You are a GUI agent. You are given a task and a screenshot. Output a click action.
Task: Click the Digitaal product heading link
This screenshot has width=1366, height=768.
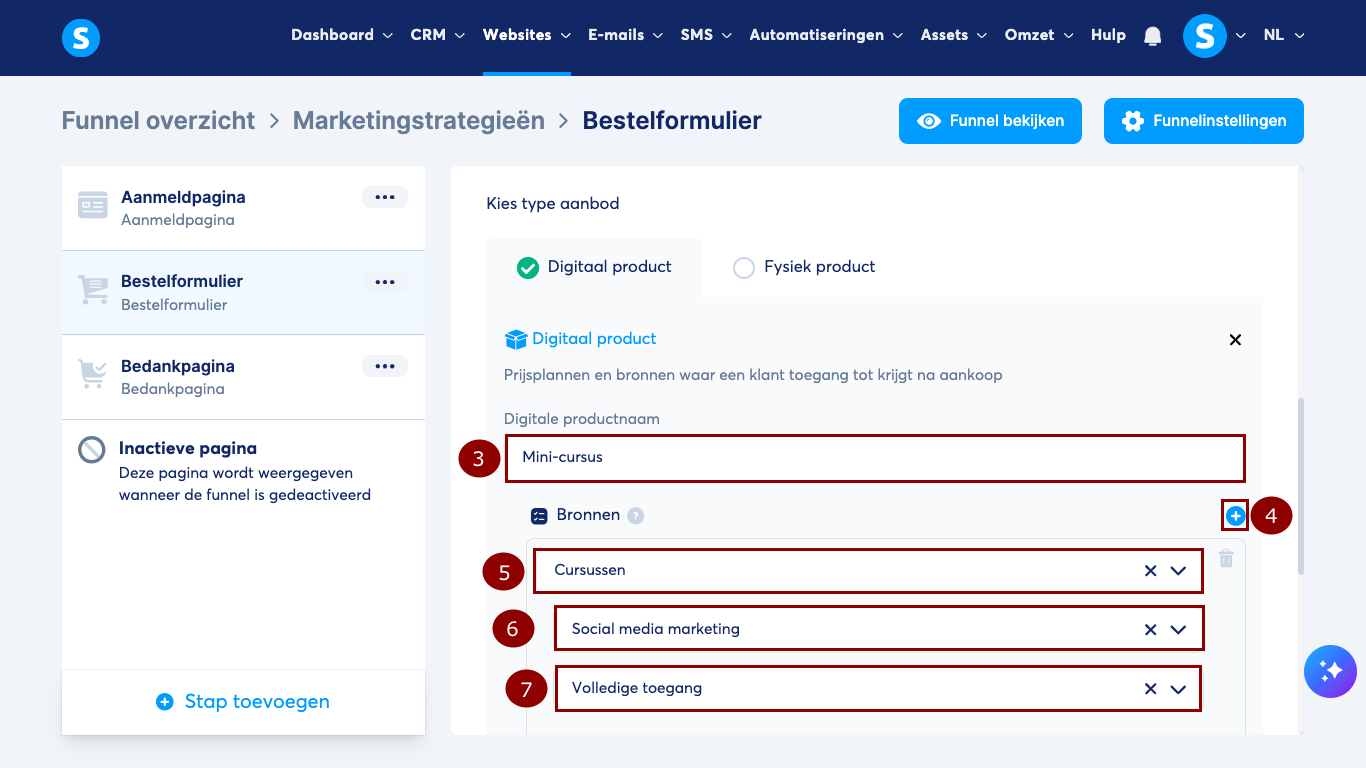[594, 339]
